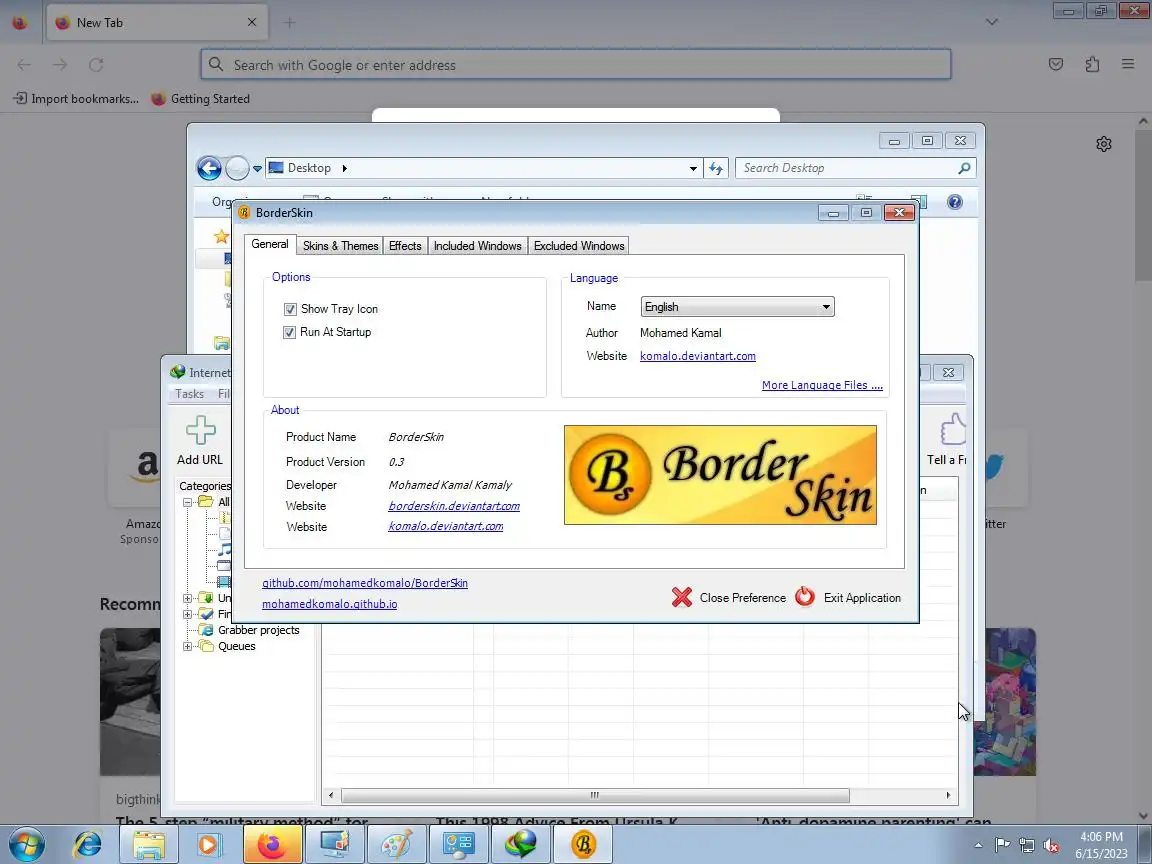Click the Firefox address search bar
Screen dimensions: 1152x864
[x=576, y=65]
